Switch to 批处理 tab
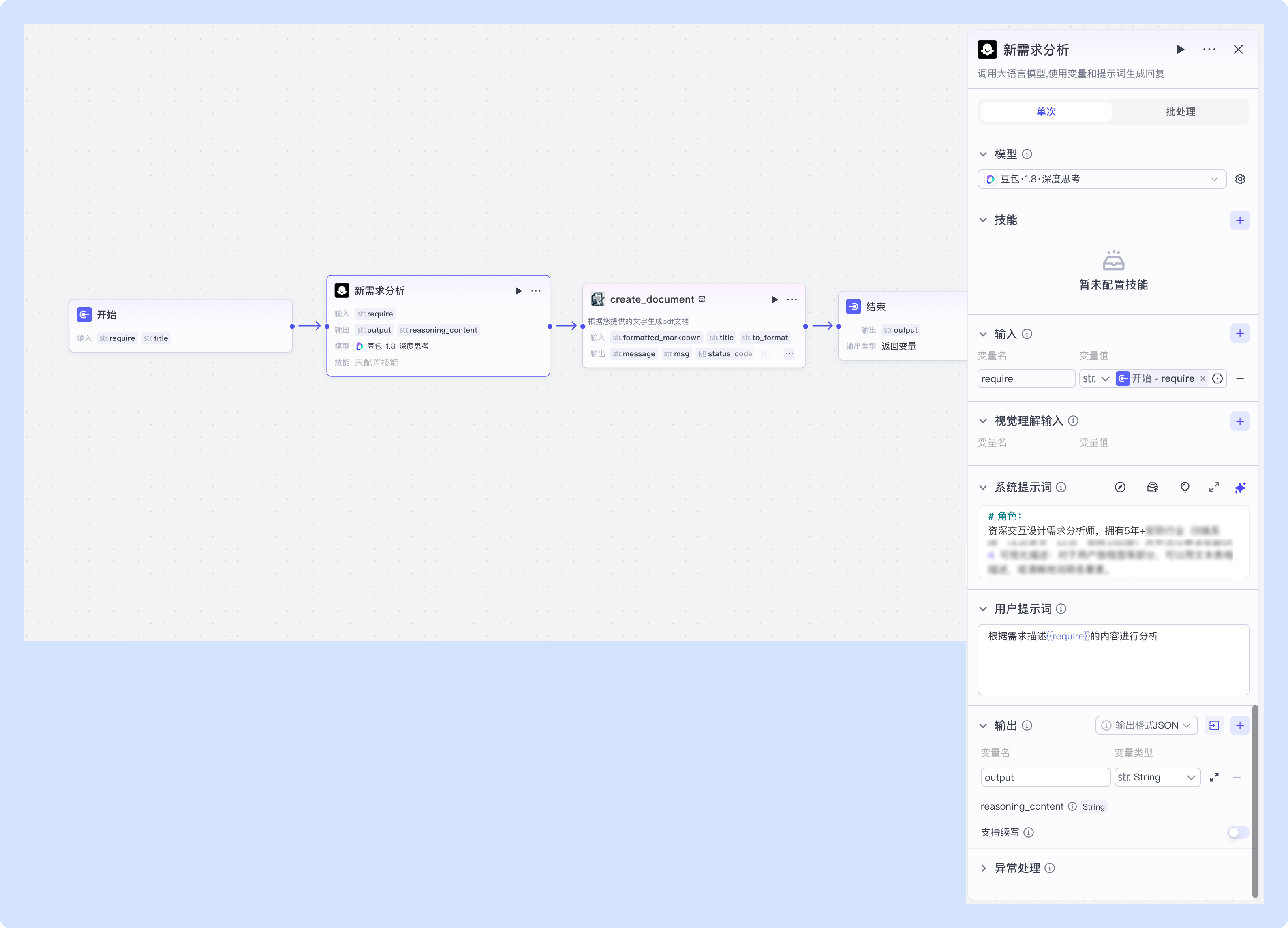The image size is (1288, 928). pyautogui.click(x=1180, y=112)
